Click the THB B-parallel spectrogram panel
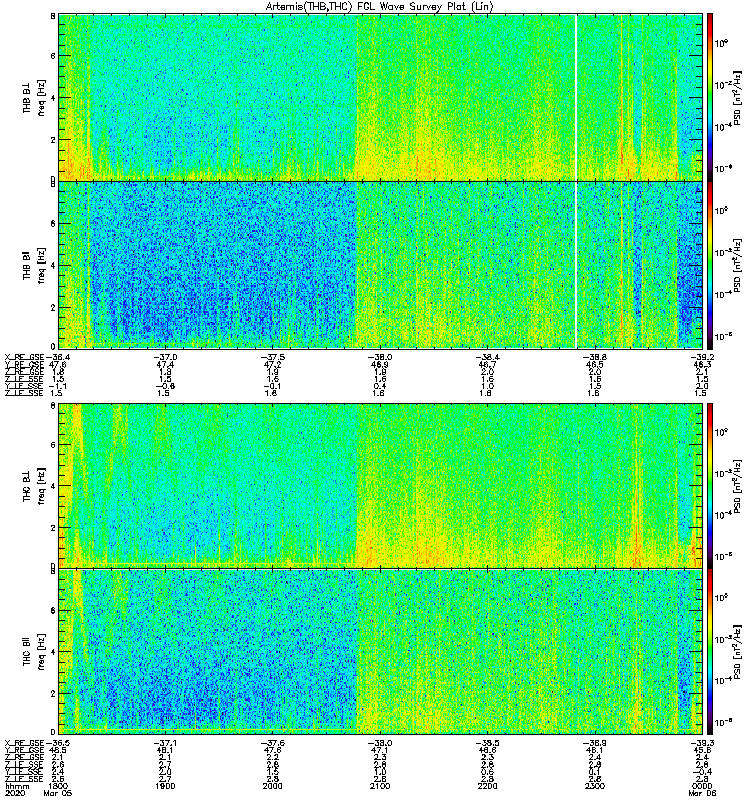Viewport: 750px width, 800px height. 381,265
